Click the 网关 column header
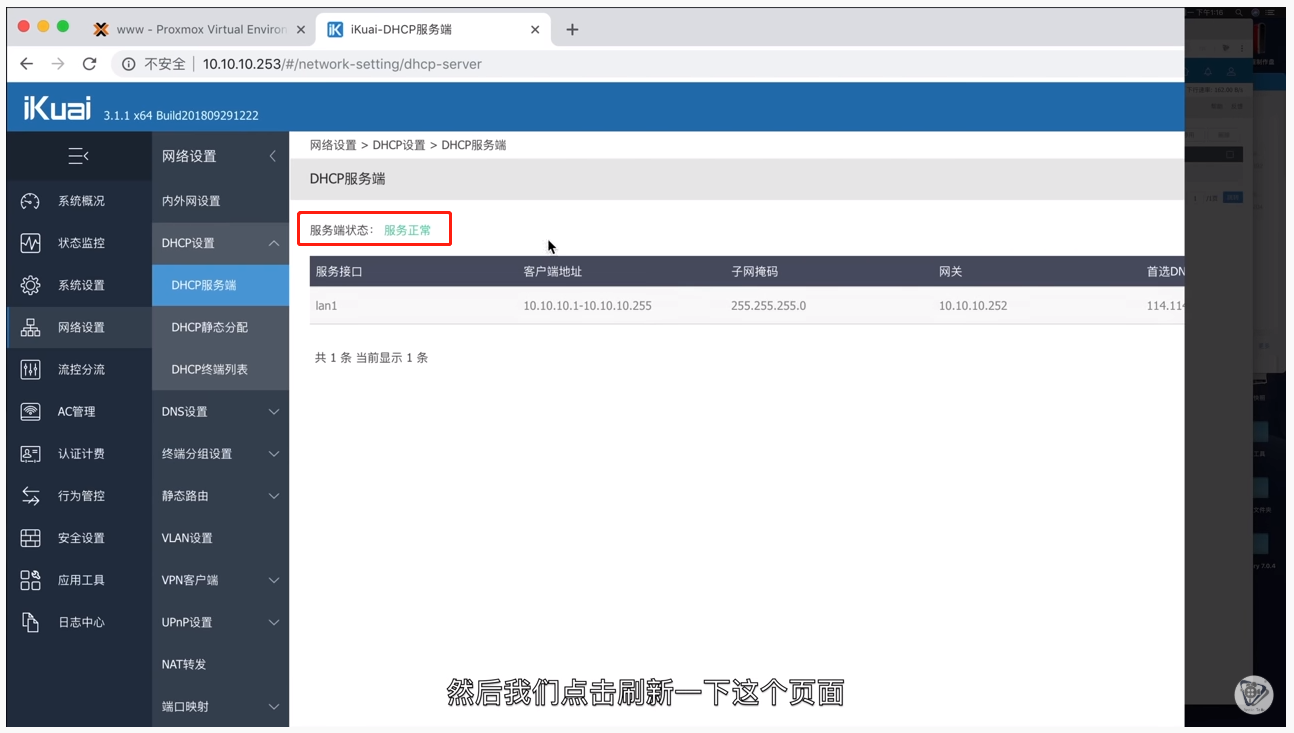This screenshot has width=1294, height=733. click(x=951, y=272)
